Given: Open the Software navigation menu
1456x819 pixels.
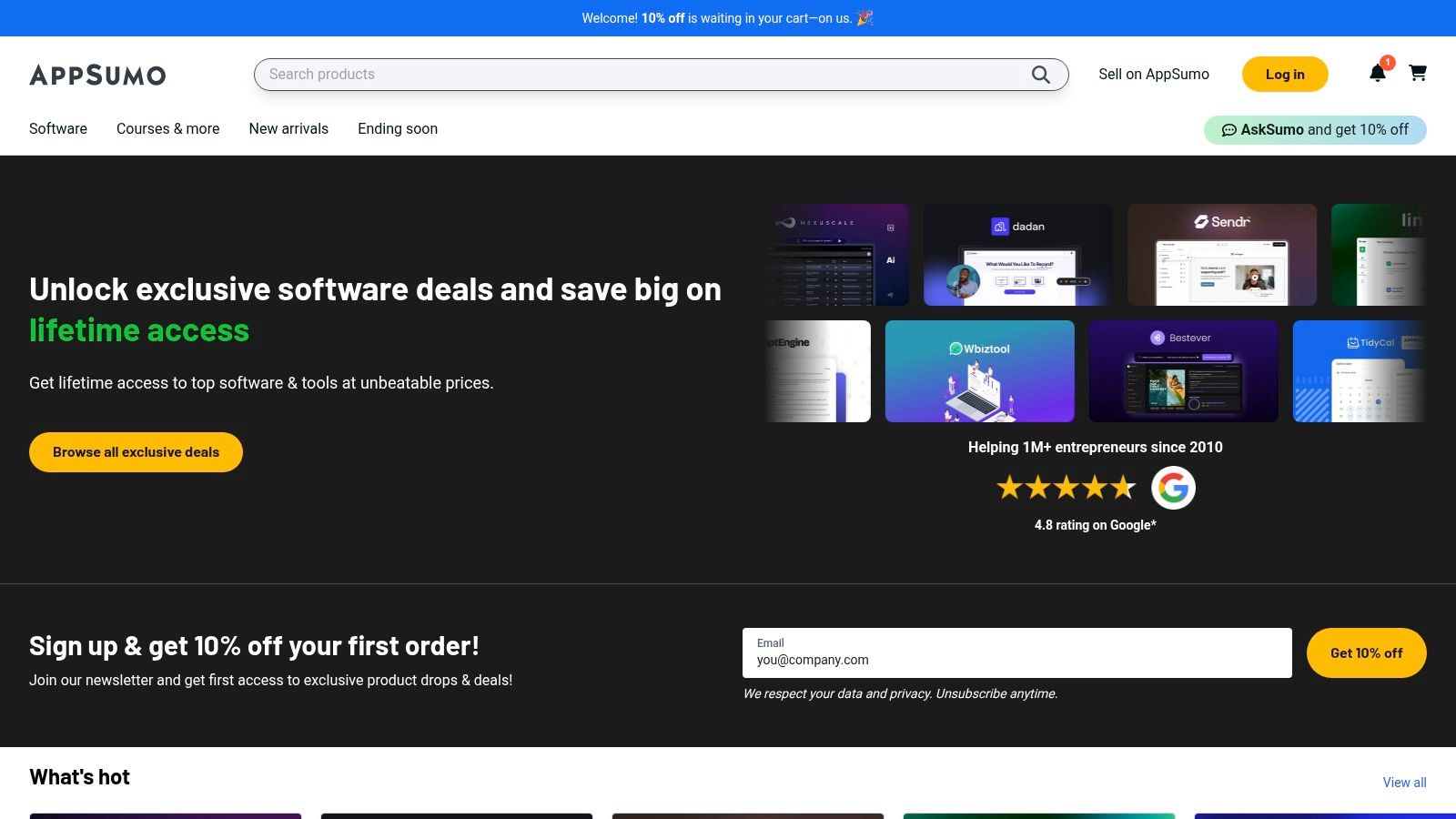Looking at the screenshot, I should tap(57, 128).
